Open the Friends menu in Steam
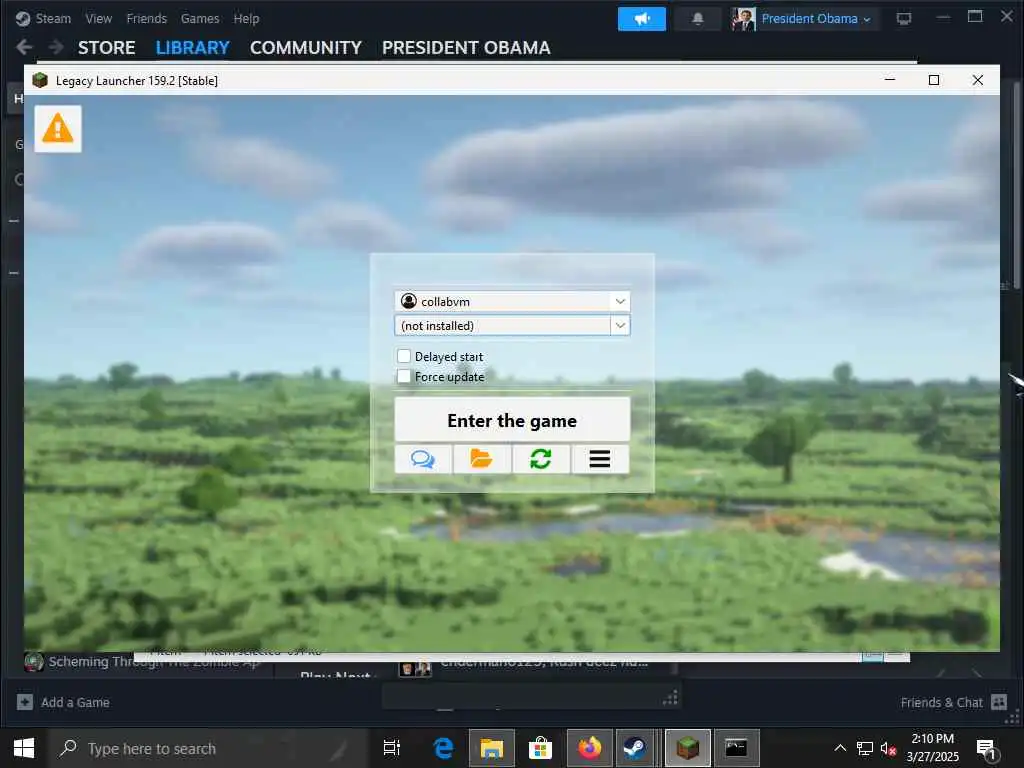This screenshot has width=1024, height=768. click(146, 18)
